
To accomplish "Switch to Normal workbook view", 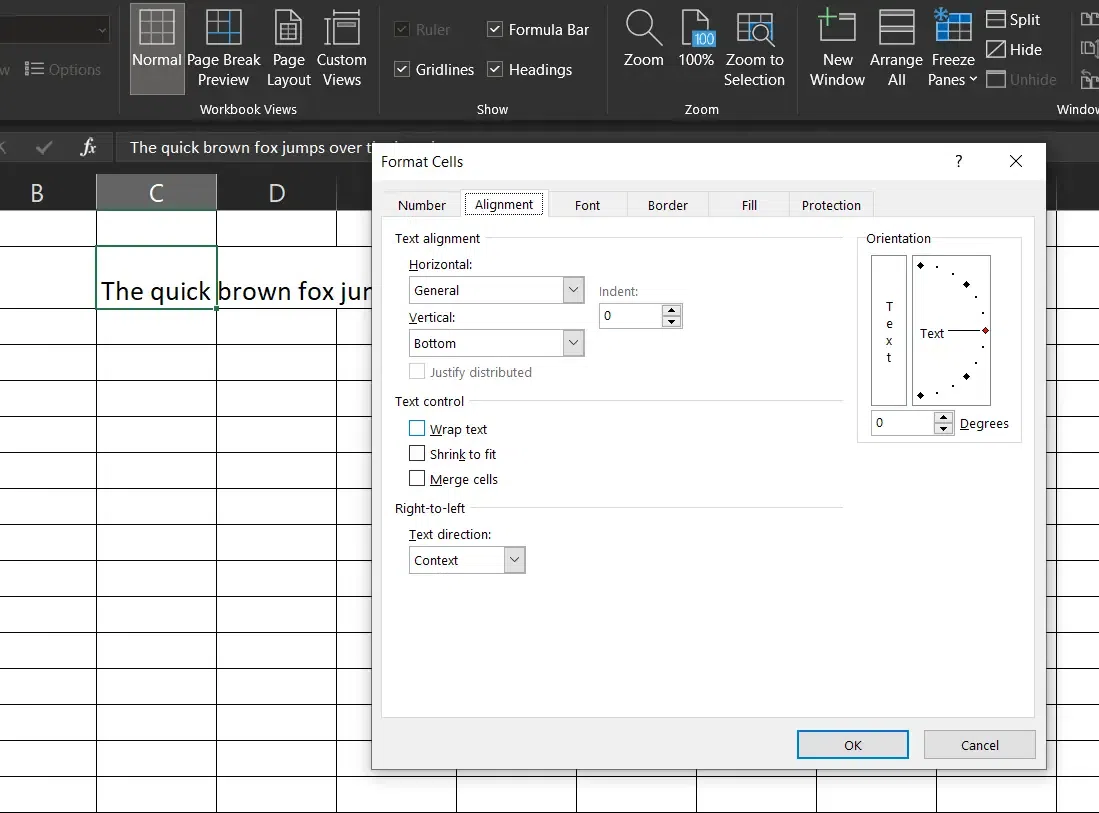I will coord(157,48).
